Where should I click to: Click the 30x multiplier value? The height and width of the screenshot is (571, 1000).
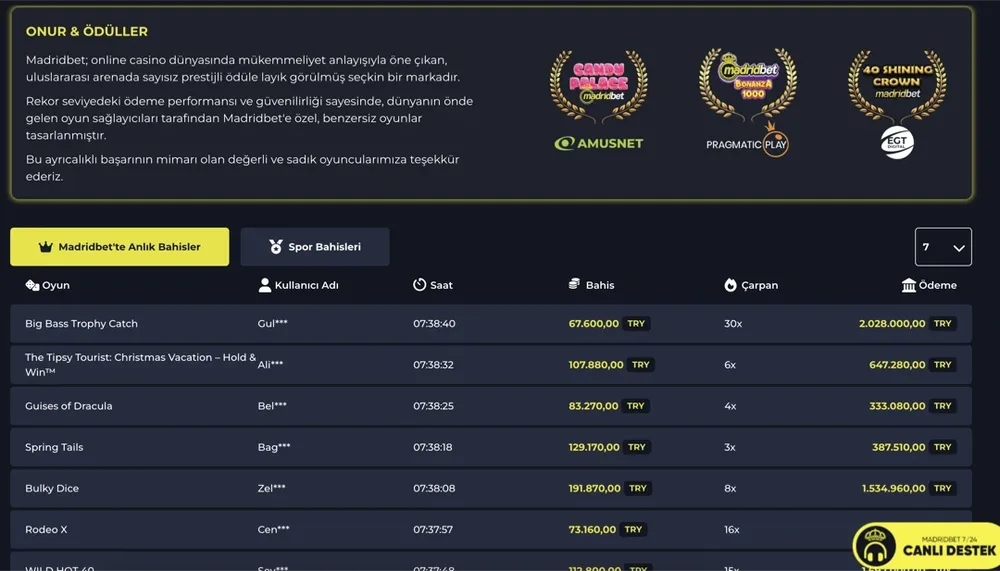click(x=733, y=323)
